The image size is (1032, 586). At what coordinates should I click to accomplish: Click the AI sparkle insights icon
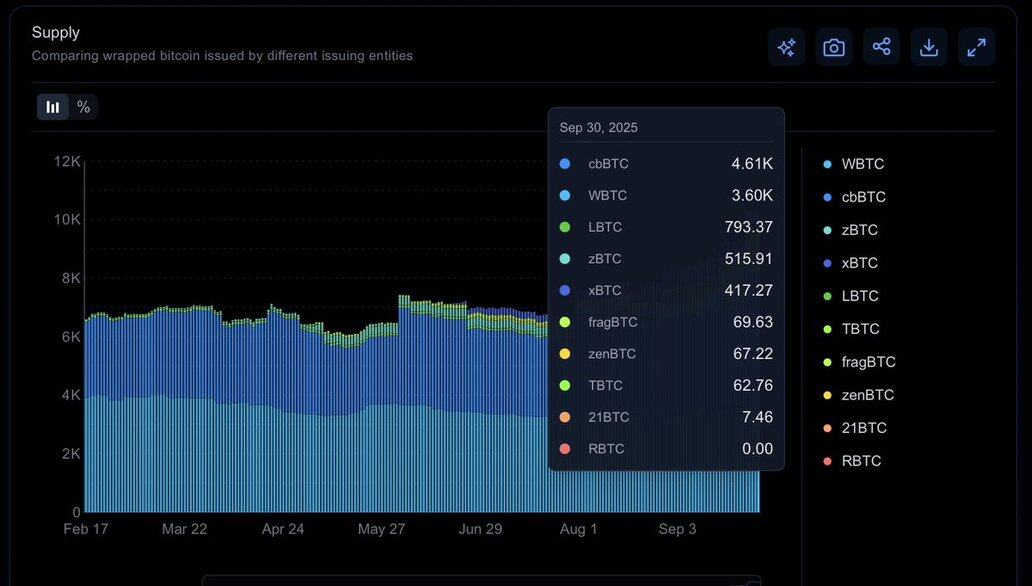[787, 47]
